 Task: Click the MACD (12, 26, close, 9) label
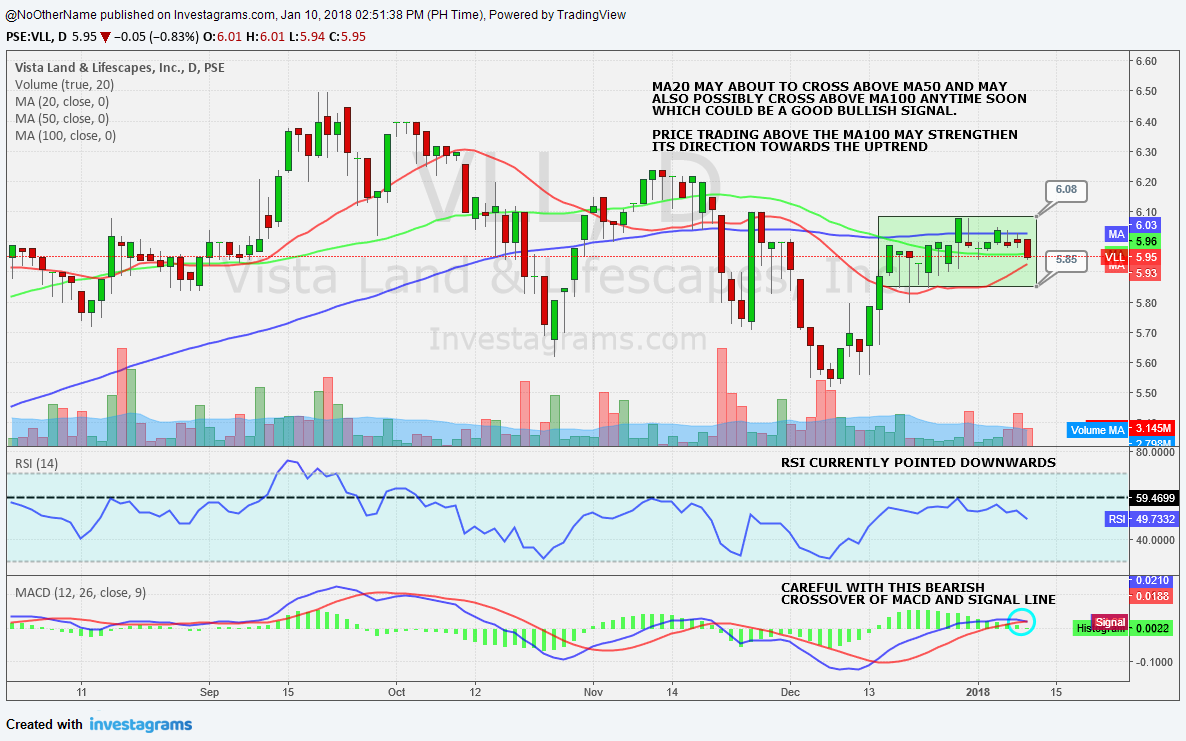(x=82, y=592)
